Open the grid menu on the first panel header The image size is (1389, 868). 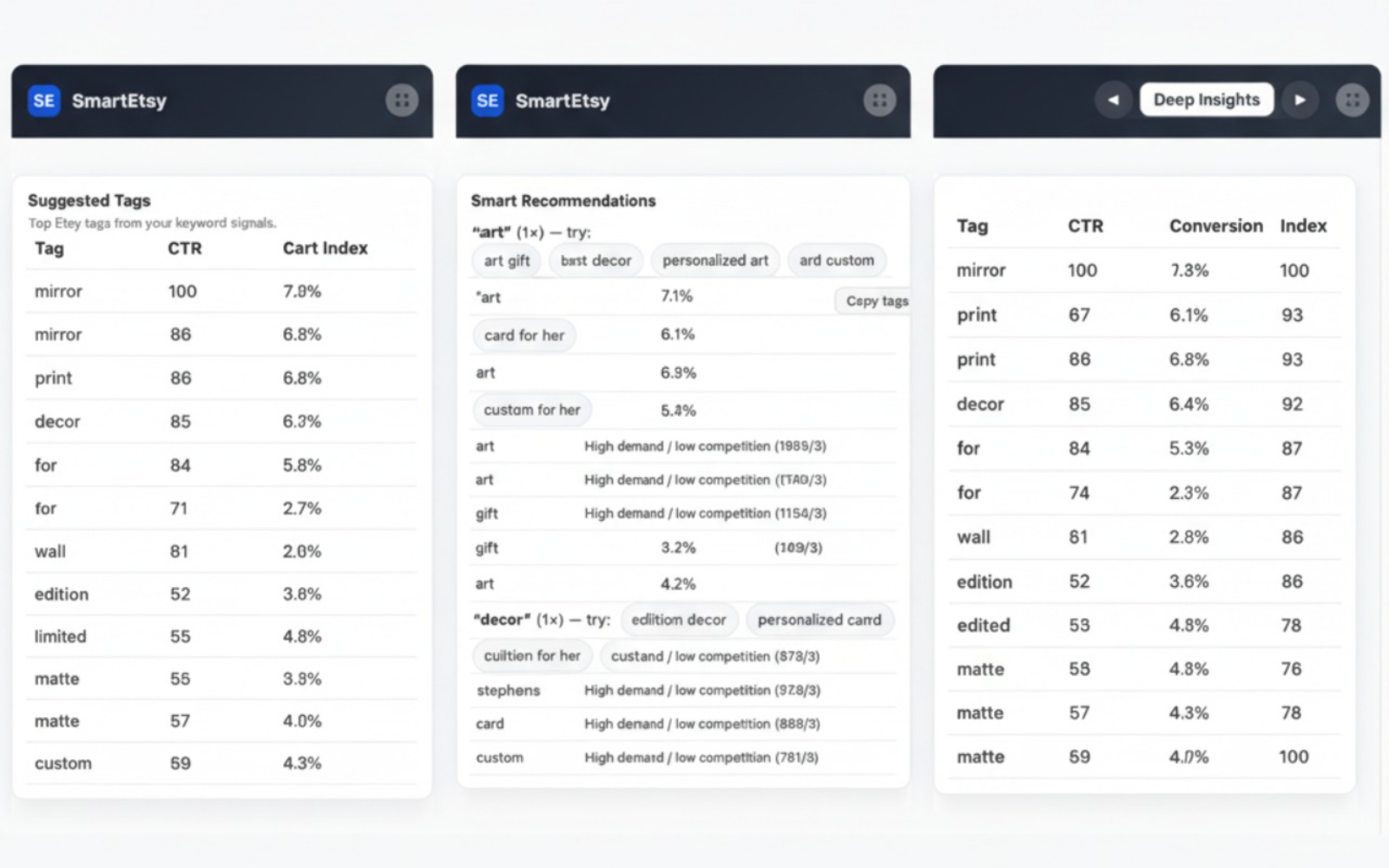pyautogui.click(x=401, y=99)
